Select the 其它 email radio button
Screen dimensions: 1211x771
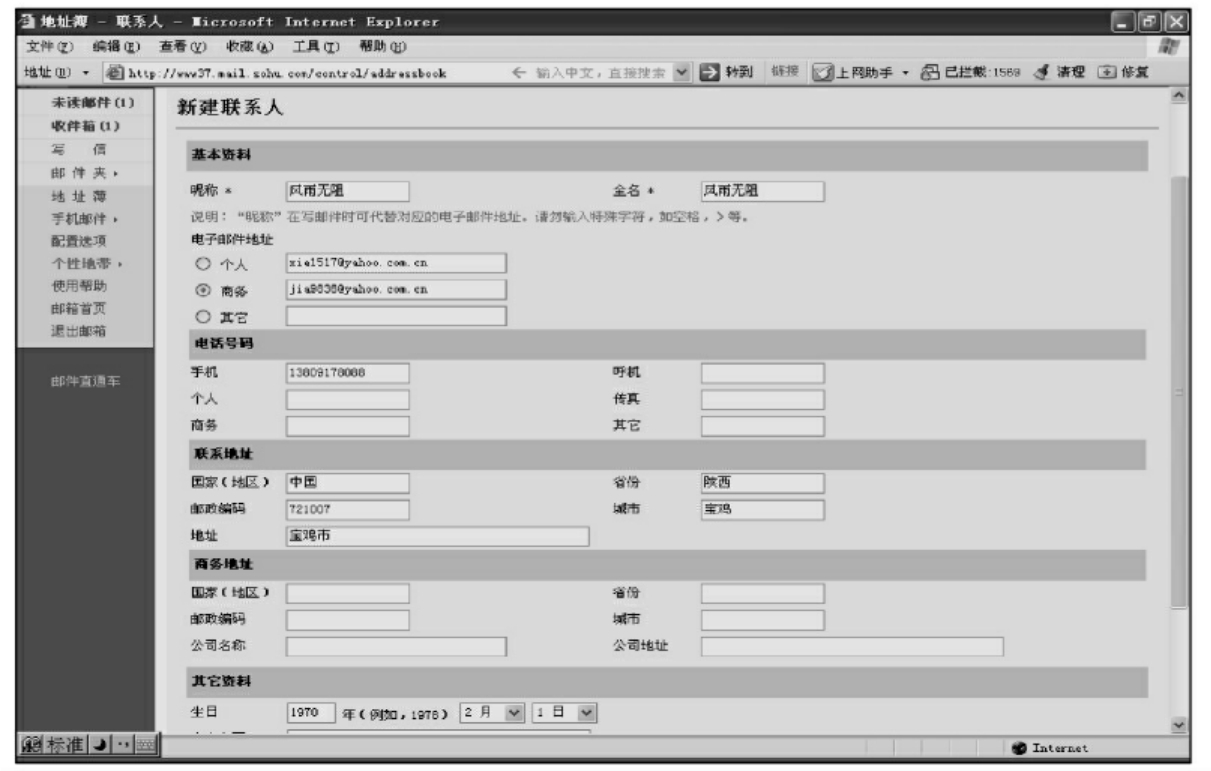point(201,316)
